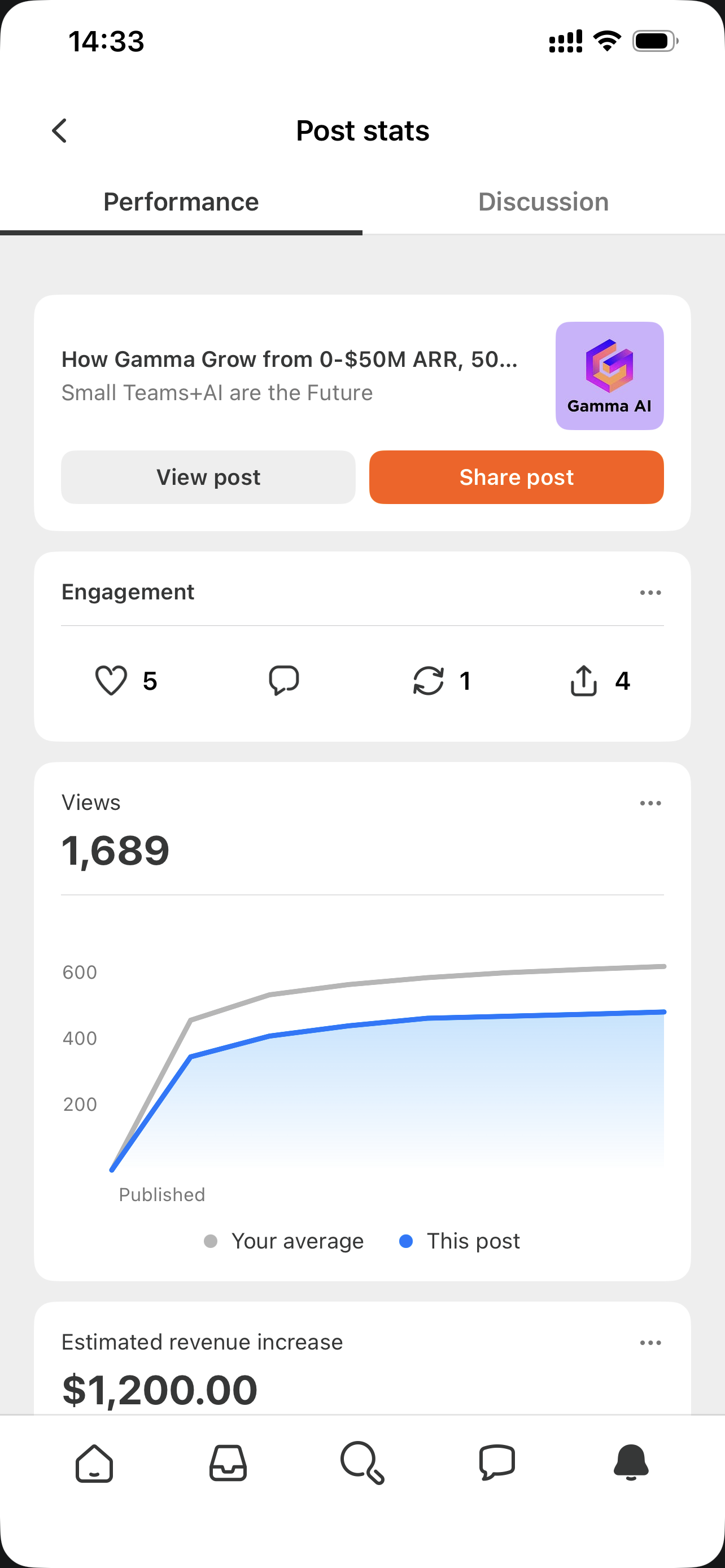Viewport: 725px width, 1568px height.
Task: Tap the heart likes icon
Action: pos(111,681)
